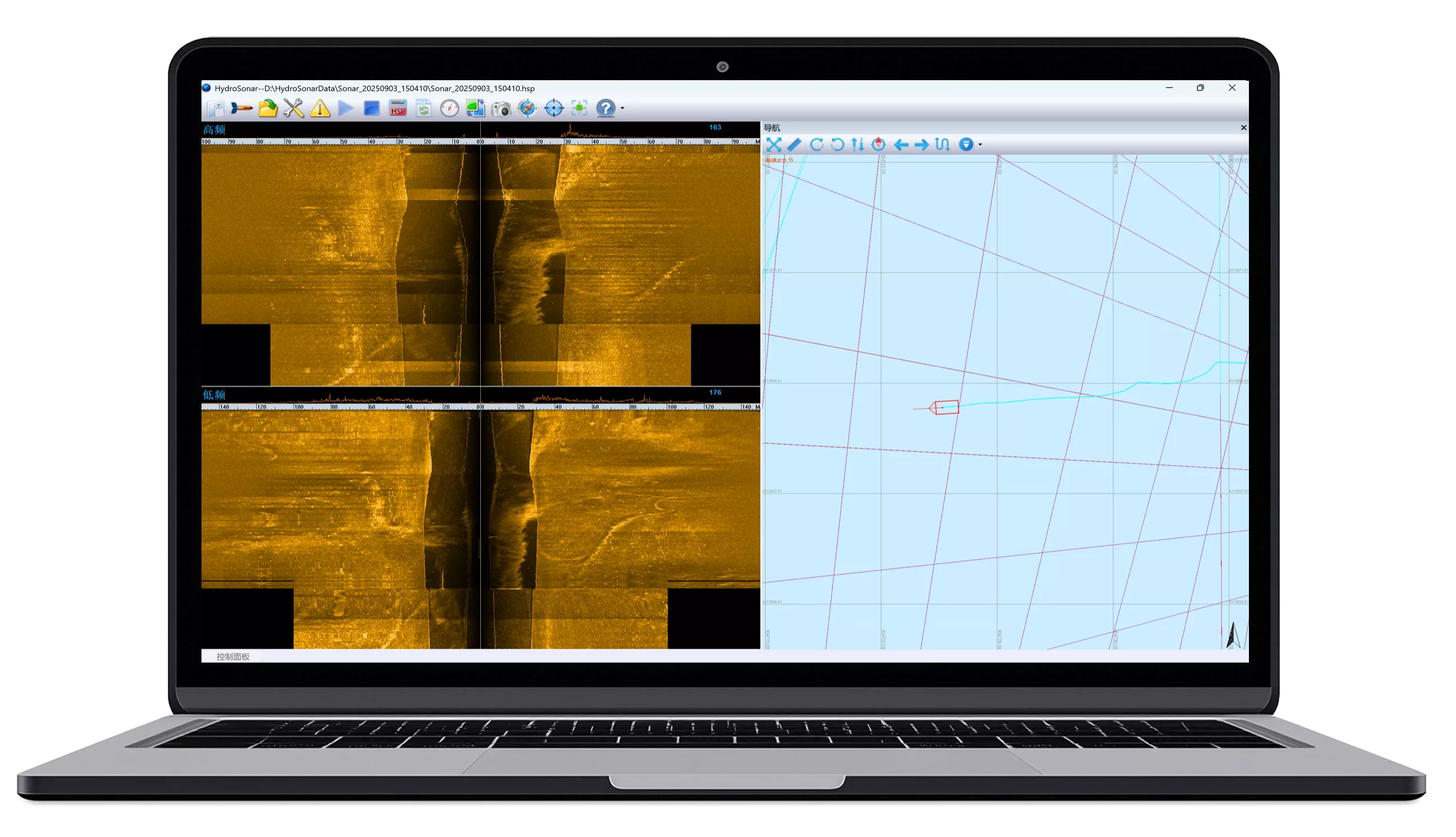Click the clipboard notes icon in main toolbar
The image size is (1456, 837).
(x=216, y=108)
